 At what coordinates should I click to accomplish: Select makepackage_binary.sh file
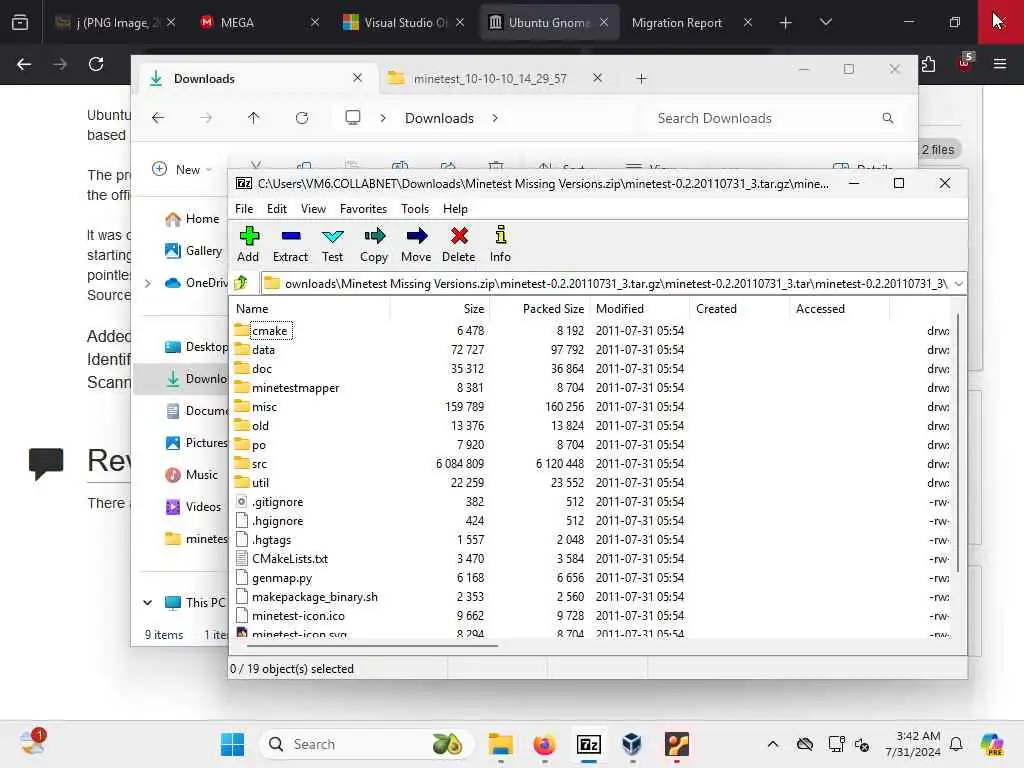[x=315, y=597]
